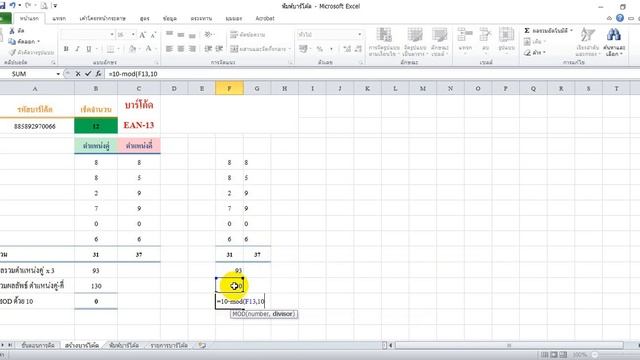Open Excel Help question mark
The height and width of the screenshot is (360, 640).
[620, 18]
